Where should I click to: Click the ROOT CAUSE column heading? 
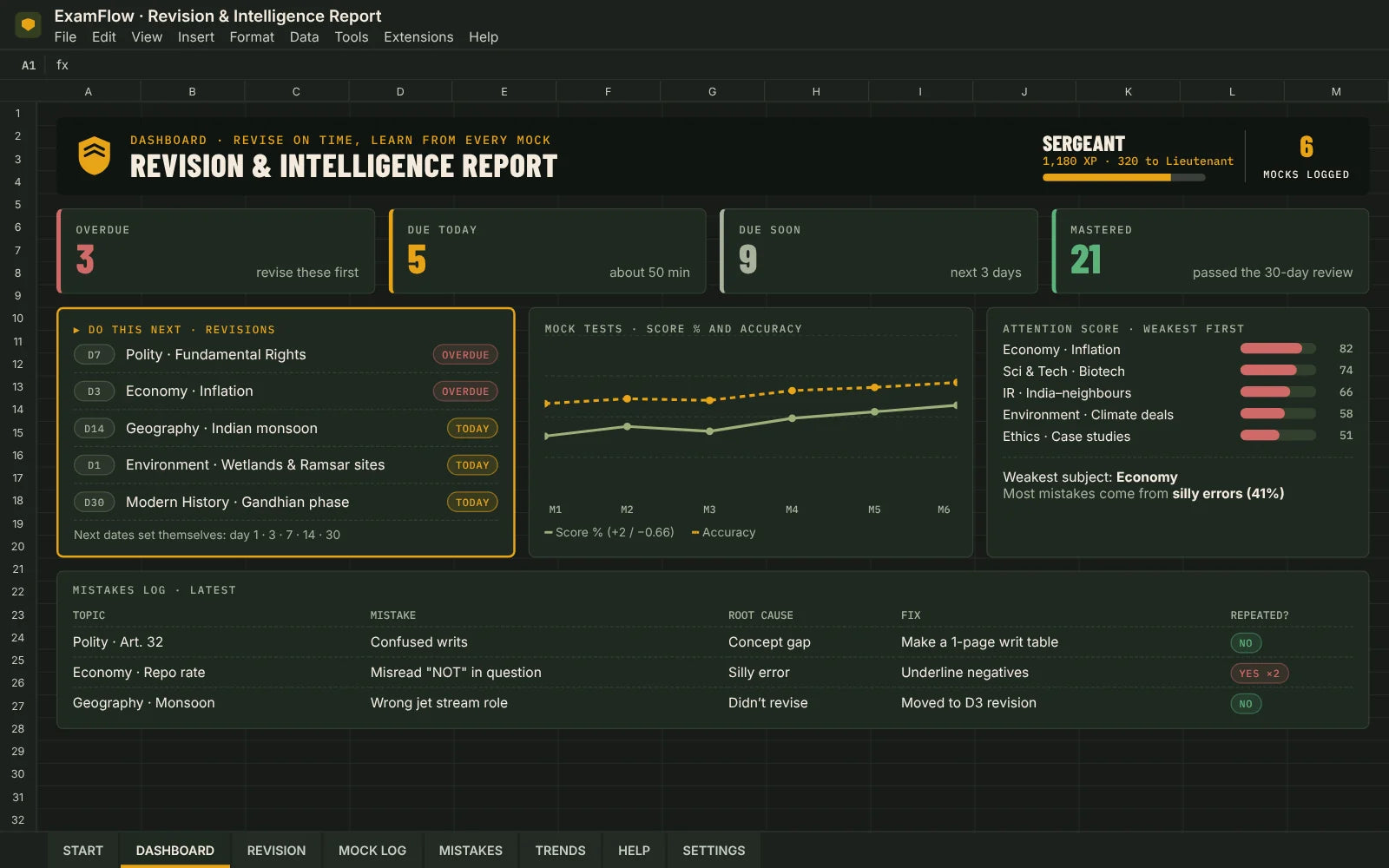click(760, 615)
